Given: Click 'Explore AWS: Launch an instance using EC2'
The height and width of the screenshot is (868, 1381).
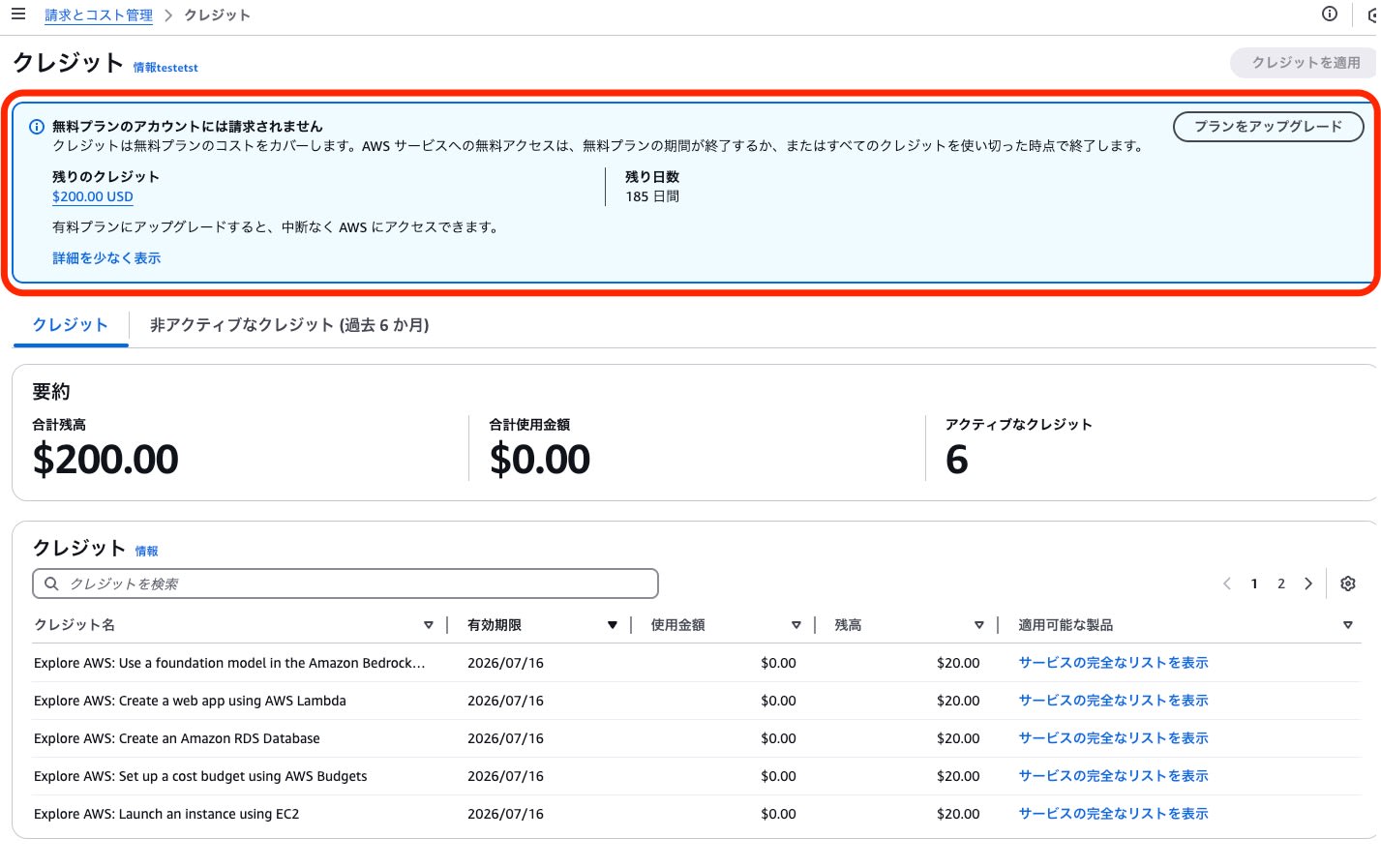Looking at the screenshot, I should (166, 814).
